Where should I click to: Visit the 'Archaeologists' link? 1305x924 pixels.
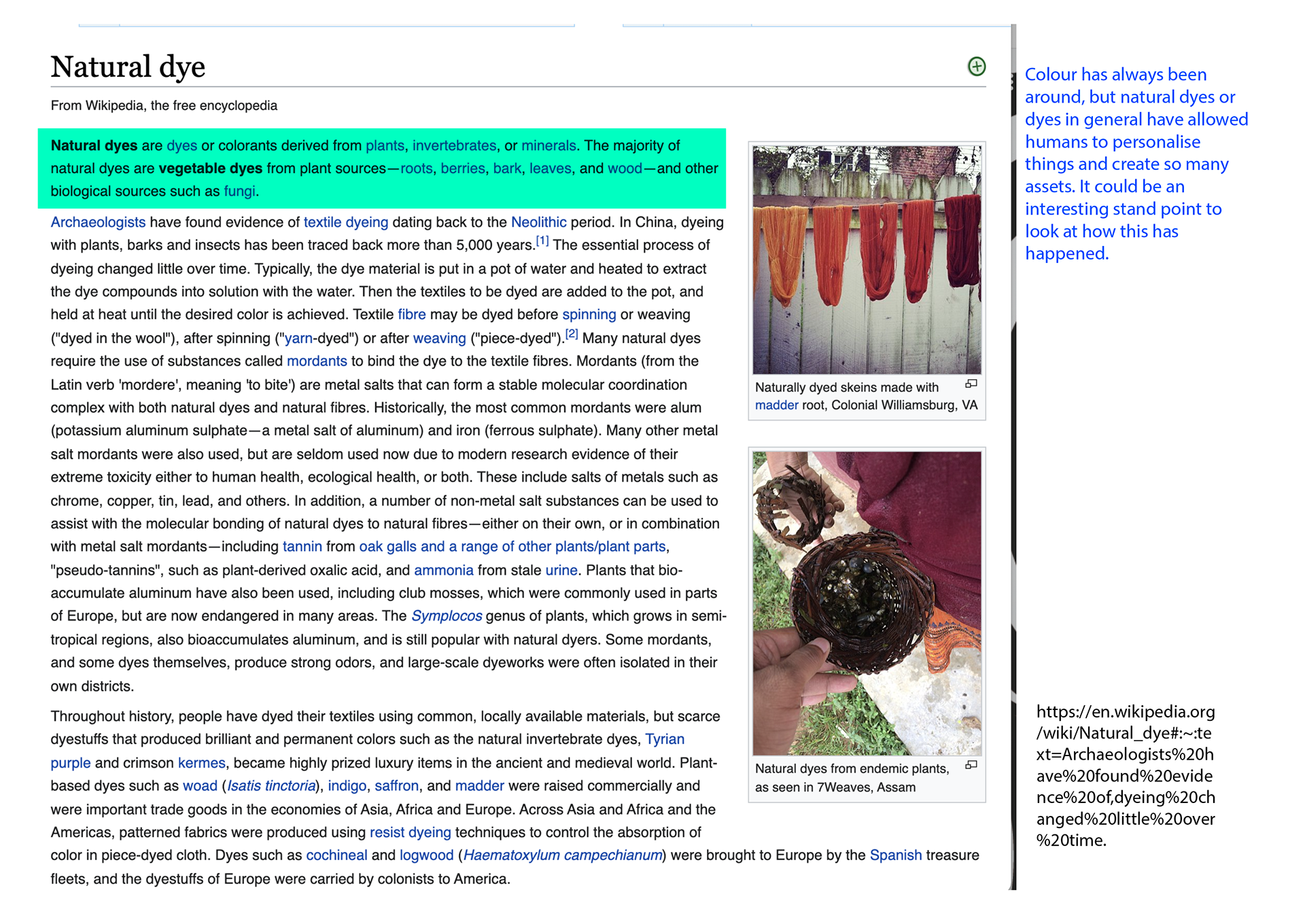pyautogui.click(x=98, y=222)
